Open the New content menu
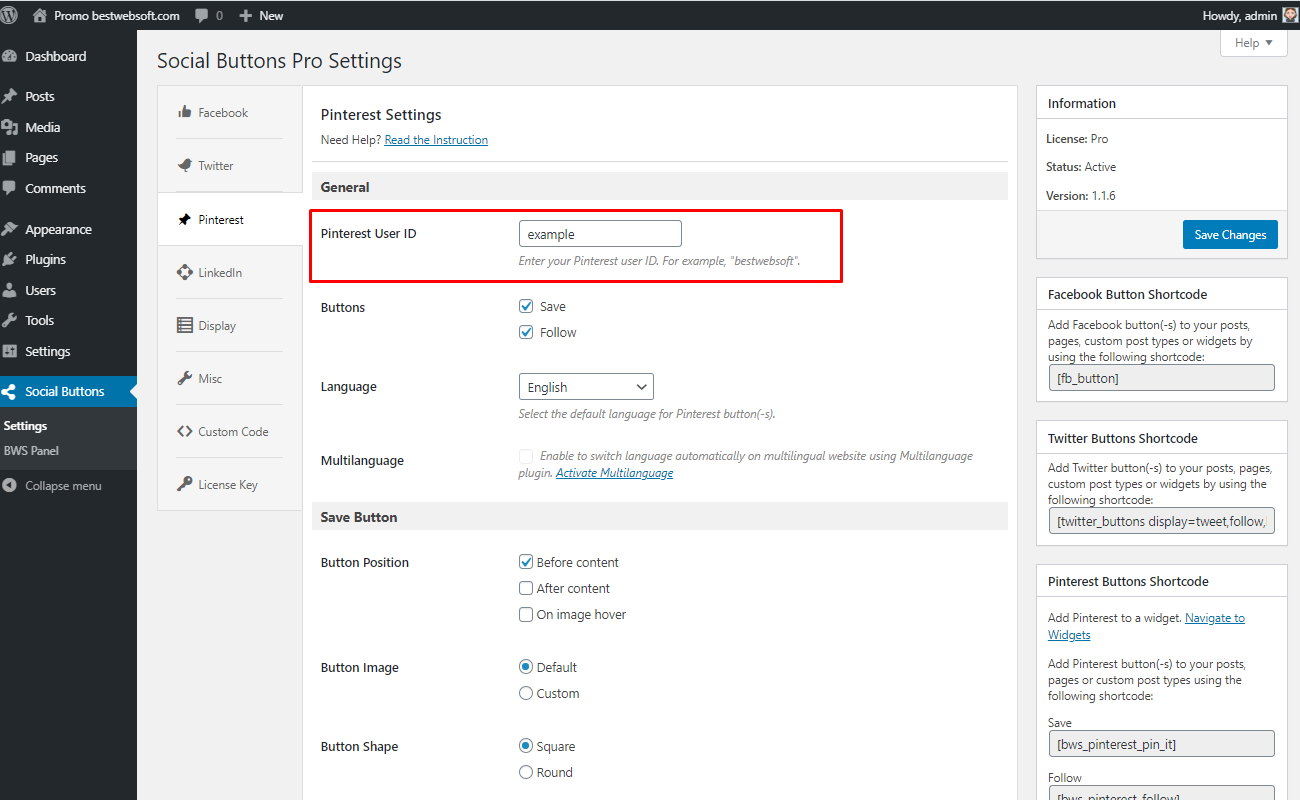The height and width of the screenshot is (800, 1300). click(261, 16)
